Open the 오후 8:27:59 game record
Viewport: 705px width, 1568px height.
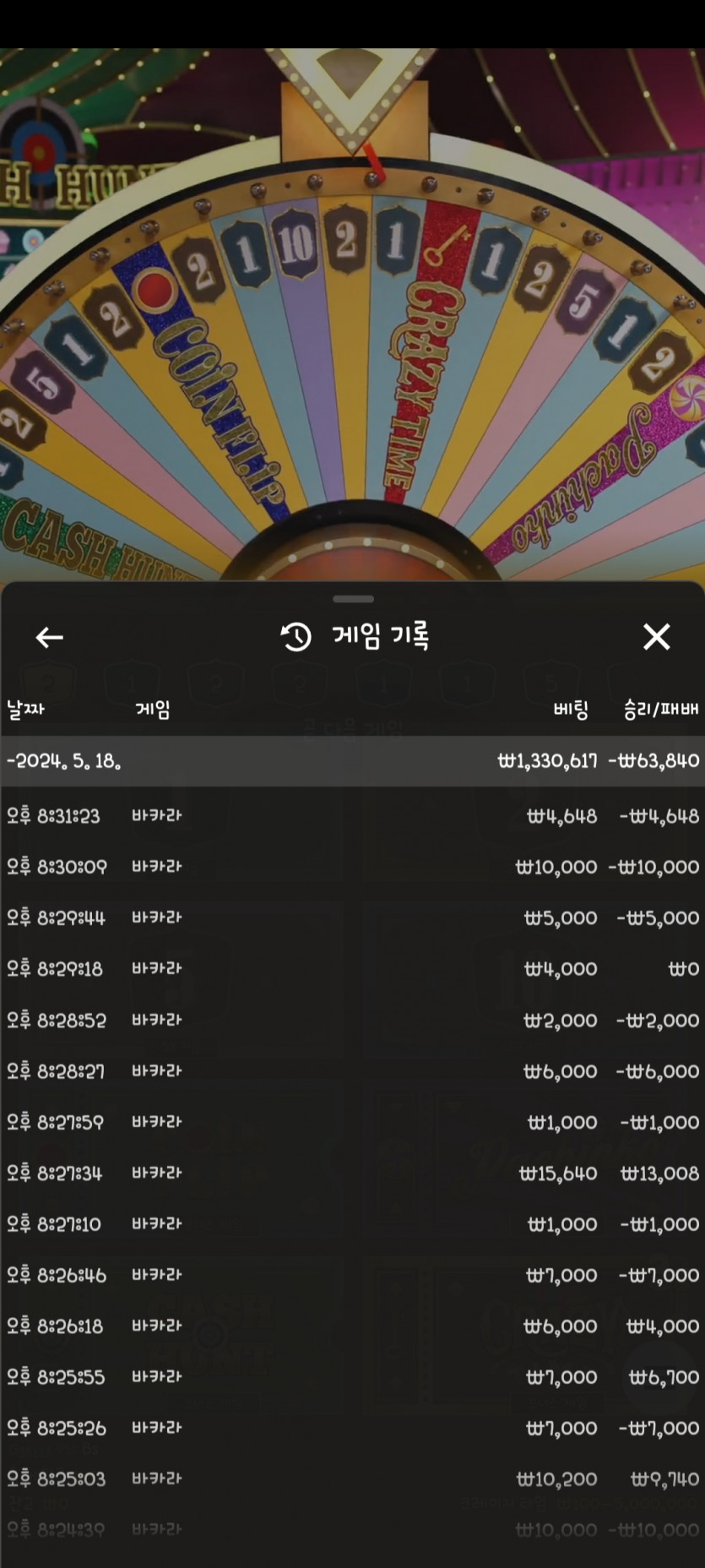tap(352, 1122)
